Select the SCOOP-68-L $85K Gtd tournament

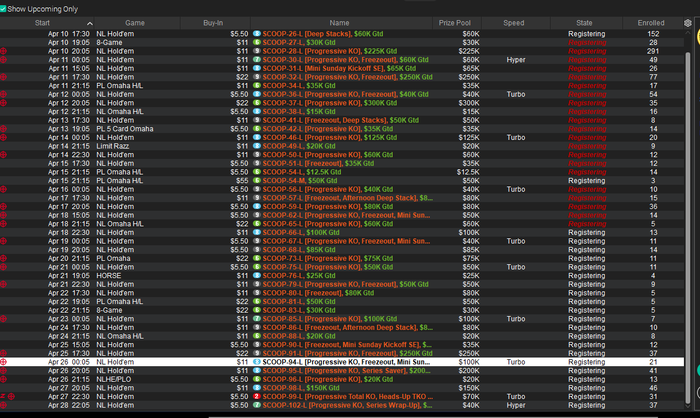pos(342,250)
